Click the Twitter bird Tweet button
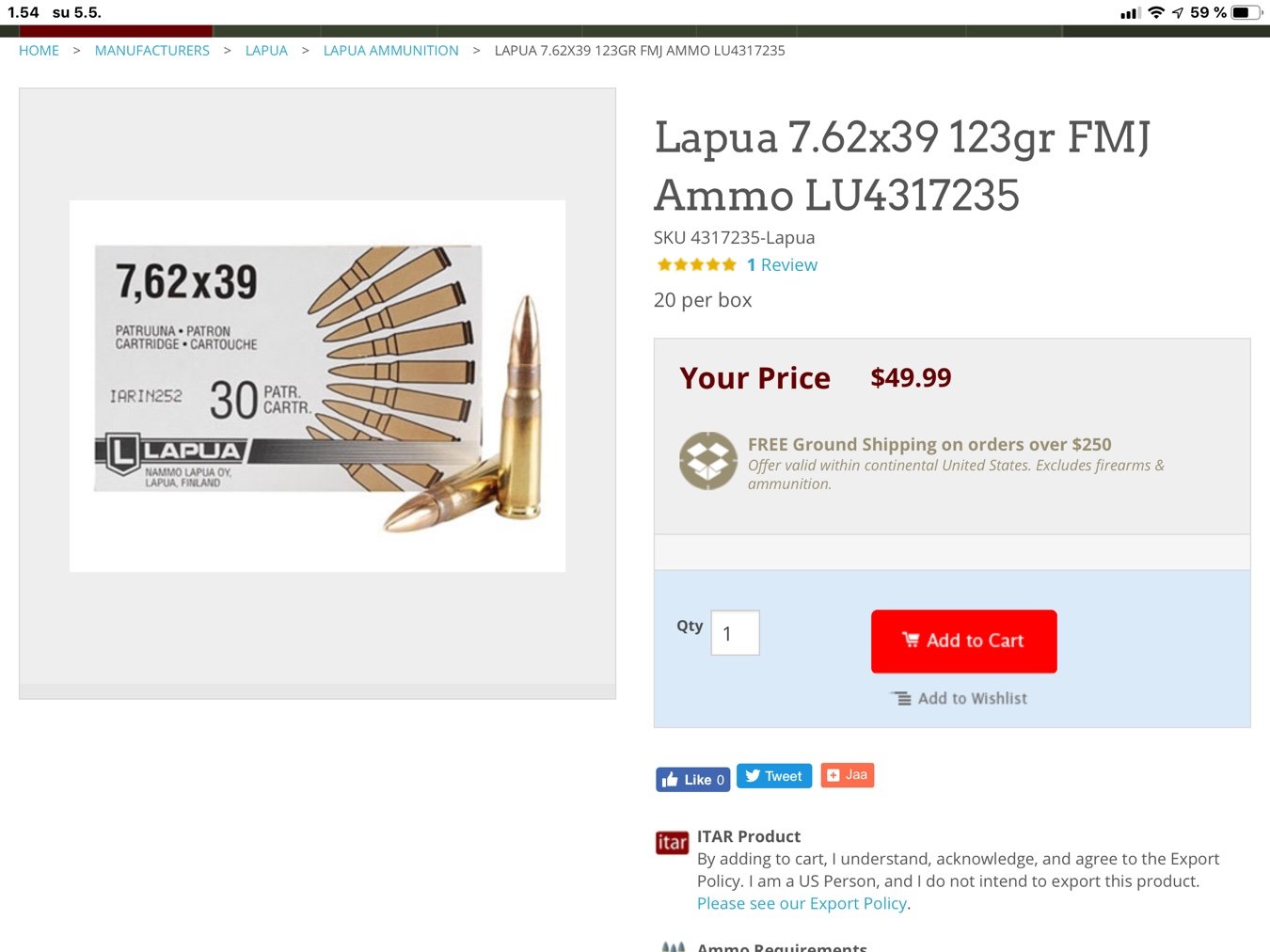Viewport: 1270px width, 952px height. click(774, 776)
